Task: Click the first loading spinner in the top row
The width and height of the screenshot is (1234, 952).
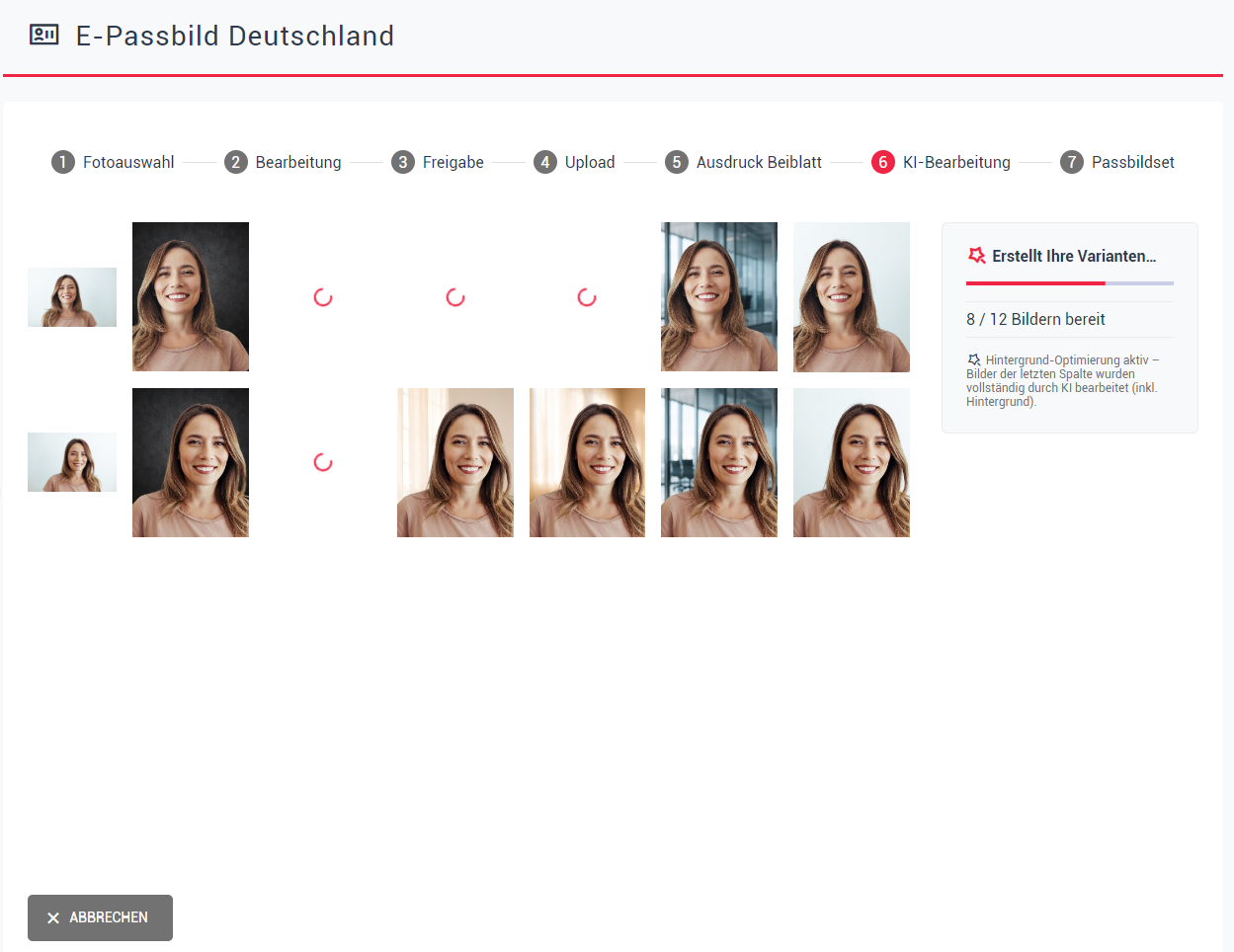Action: coord(323,297)
